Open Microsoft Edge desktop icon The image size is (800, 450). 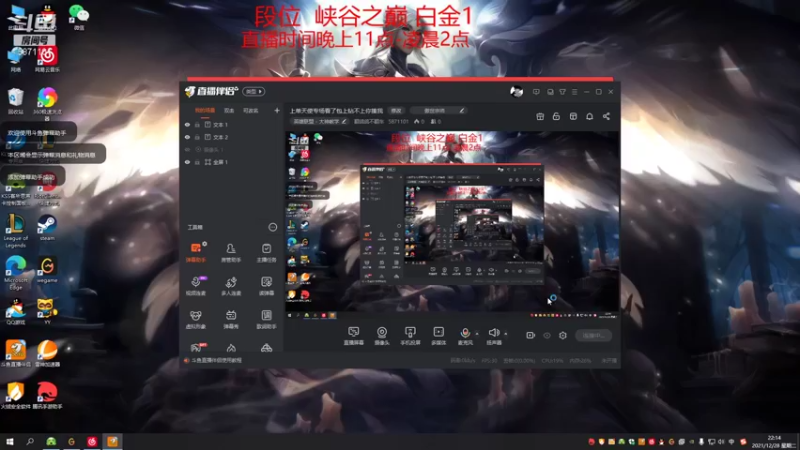pos(15,273)
